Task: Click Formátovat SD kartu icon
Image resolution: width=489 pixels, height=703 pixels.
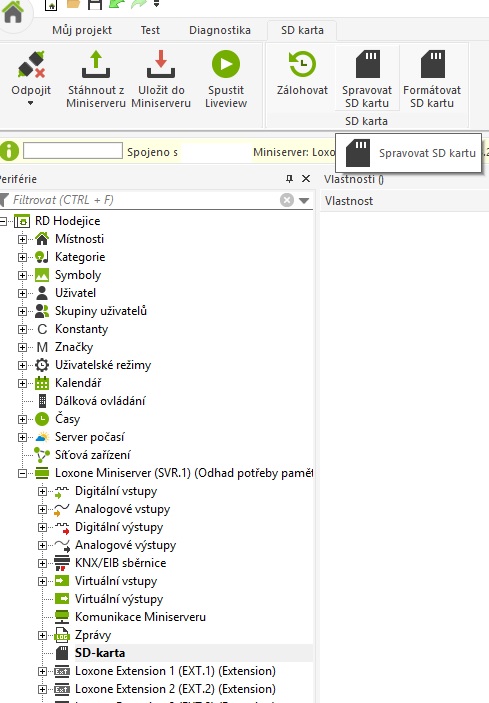Action: click(x=433, y=64)
